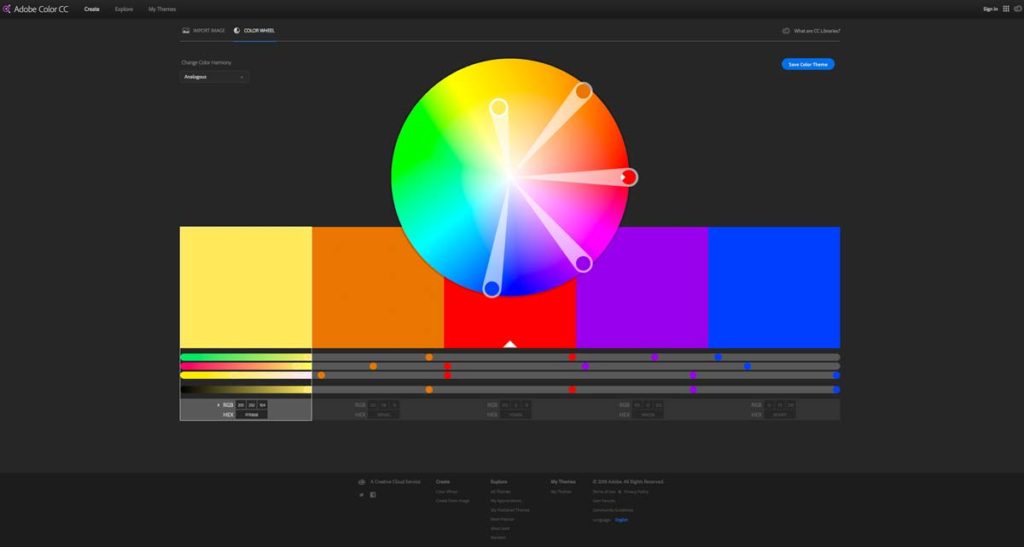The width and height of the screenshot is (1024, 547).
Task: Open My Themes in the top bar
Action: [162, 9]
